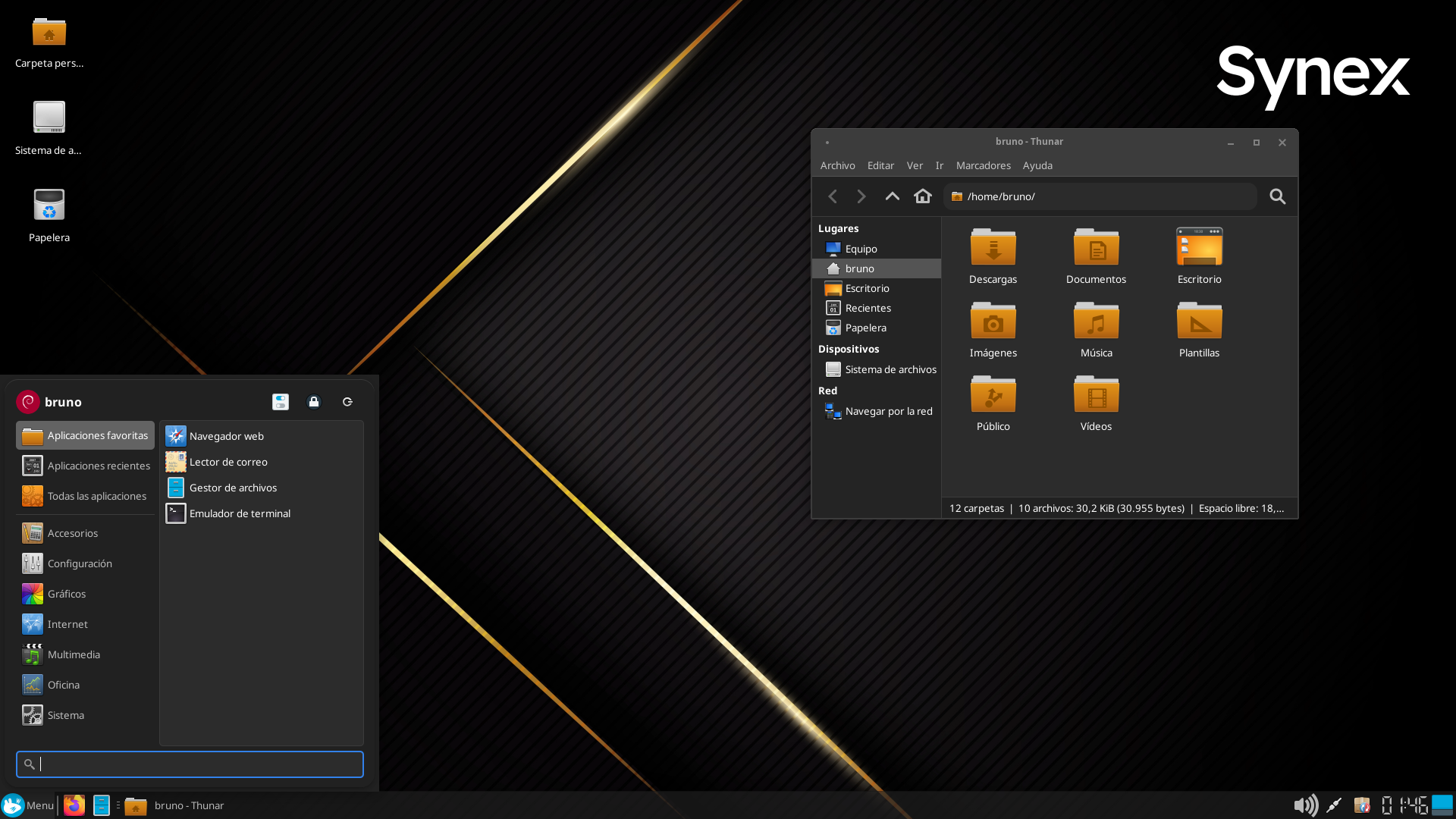Open Firefox from the taskbar
Viewport: 1456px width, 819px height.
[74, 805]
